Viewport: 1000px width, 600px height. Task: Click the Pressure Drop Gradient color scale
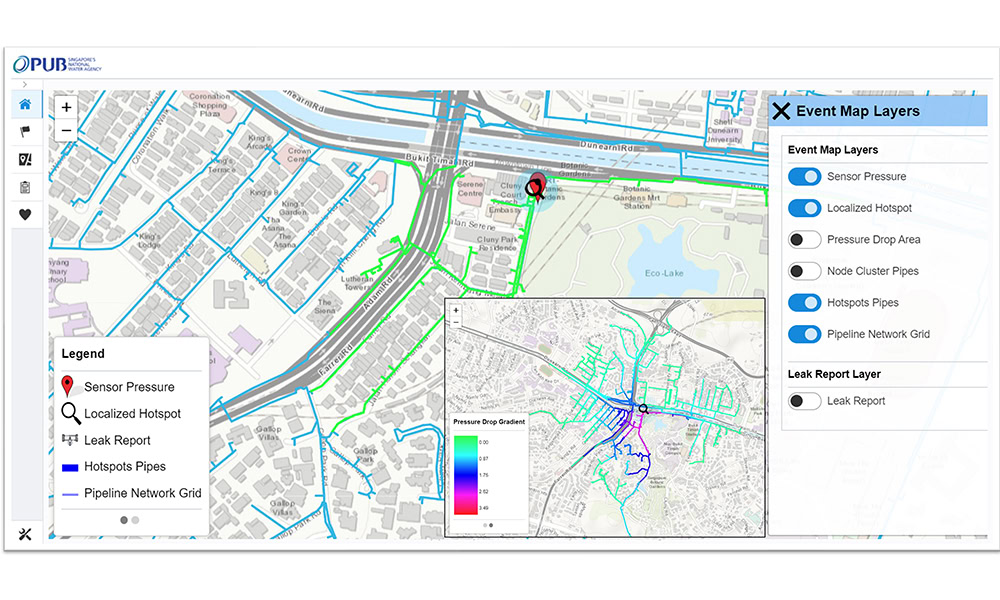[x=466, y=473]
